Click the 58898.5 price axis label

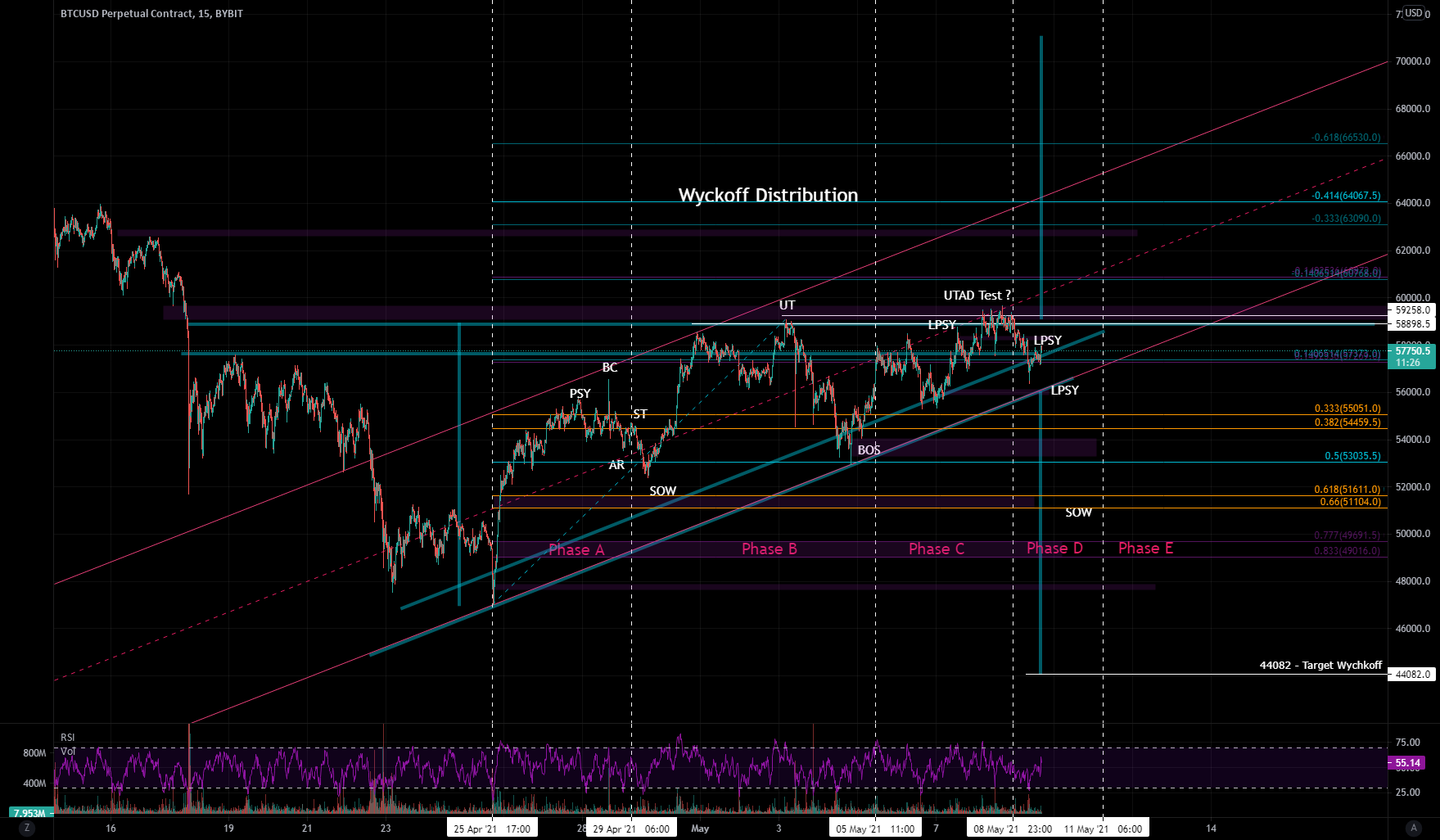[1413, 324]
